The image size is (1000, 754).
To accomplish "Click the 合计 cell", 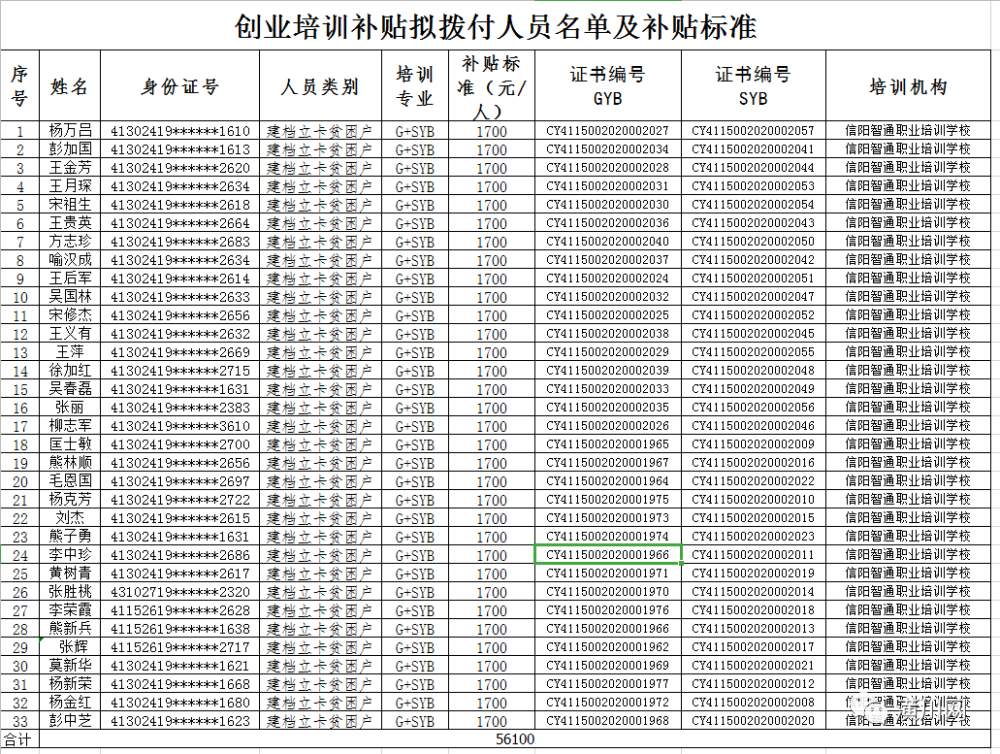I will tap(18, 740).
